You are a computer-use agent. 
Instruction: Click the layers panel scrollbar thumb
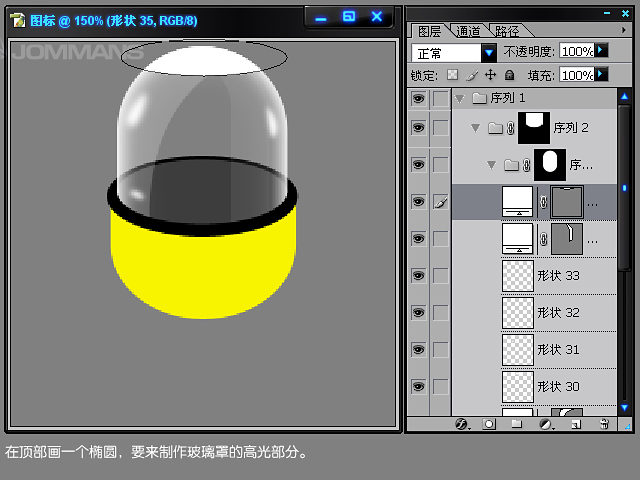click(624, 188)
